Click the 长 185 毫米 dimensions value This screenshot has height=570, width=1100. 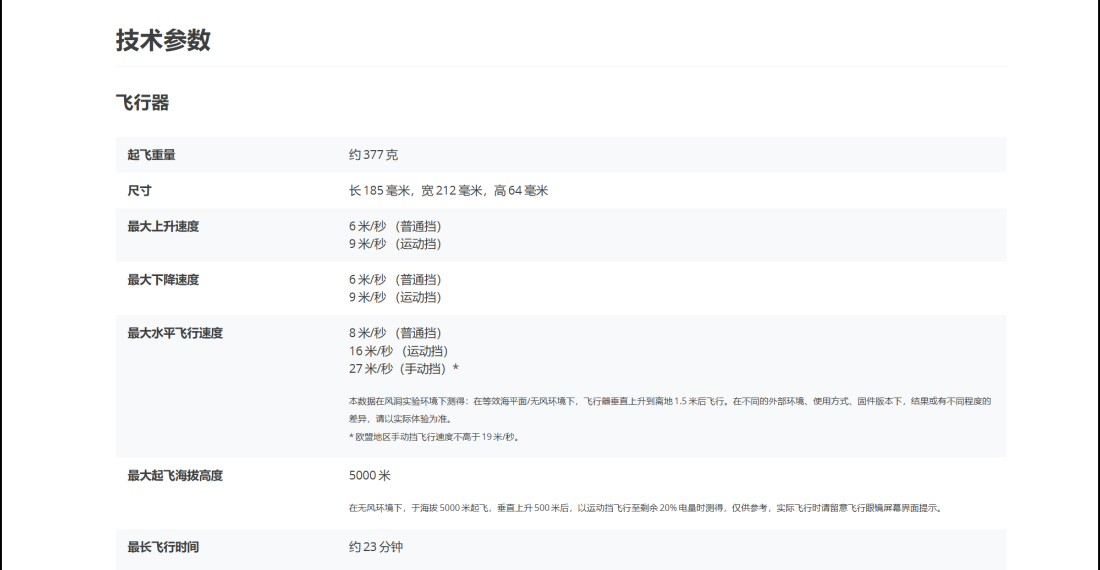tap(448, 190)
